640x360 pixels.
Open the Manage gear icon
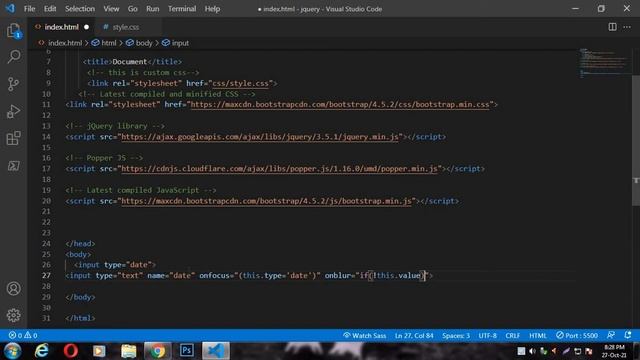tap(13, 315)
